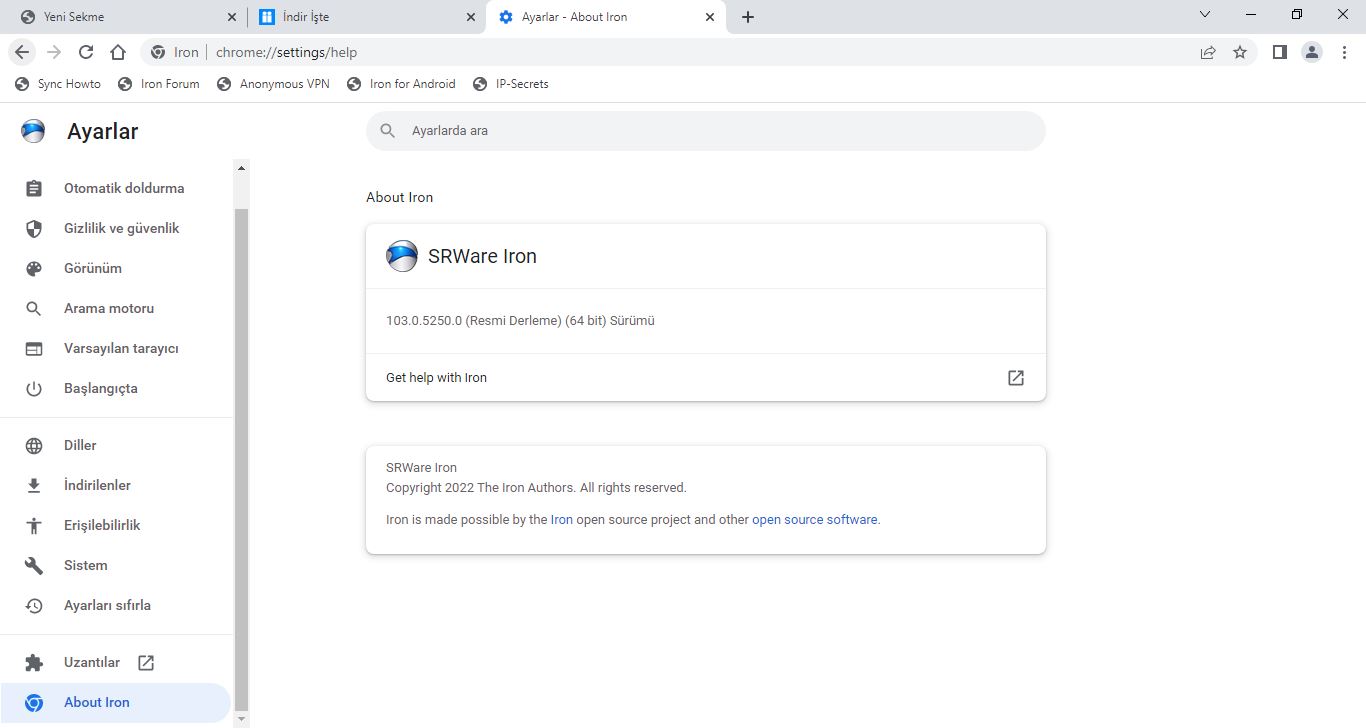This screenshot has width=1366, height=728.
Task: Click the Ayarlarda ara search field
Action: pos(706,131)
